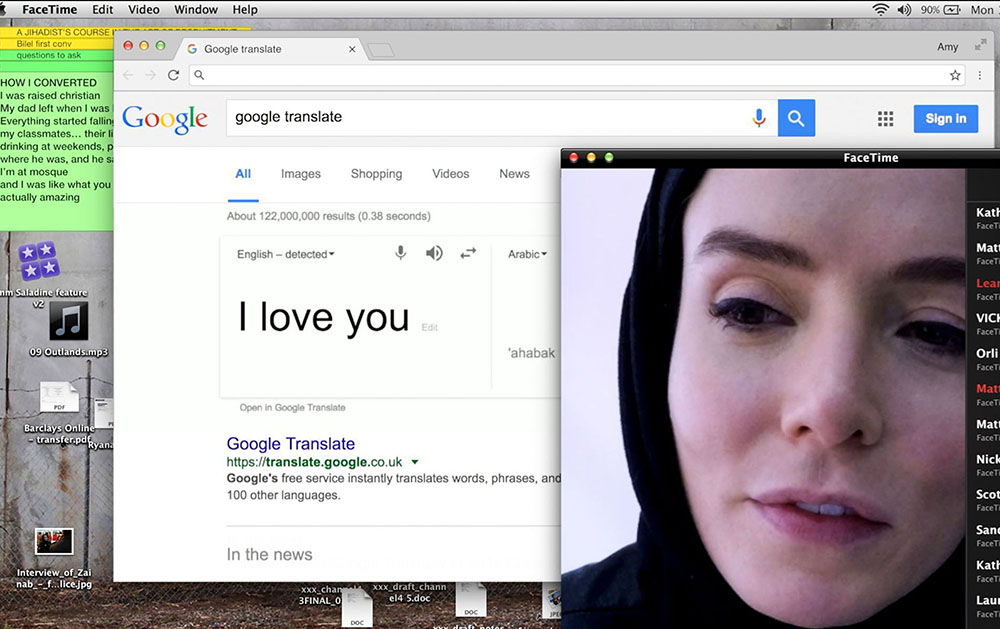
Task: Expand the English – detected language dropdown
Action: [x=286, y=254]
